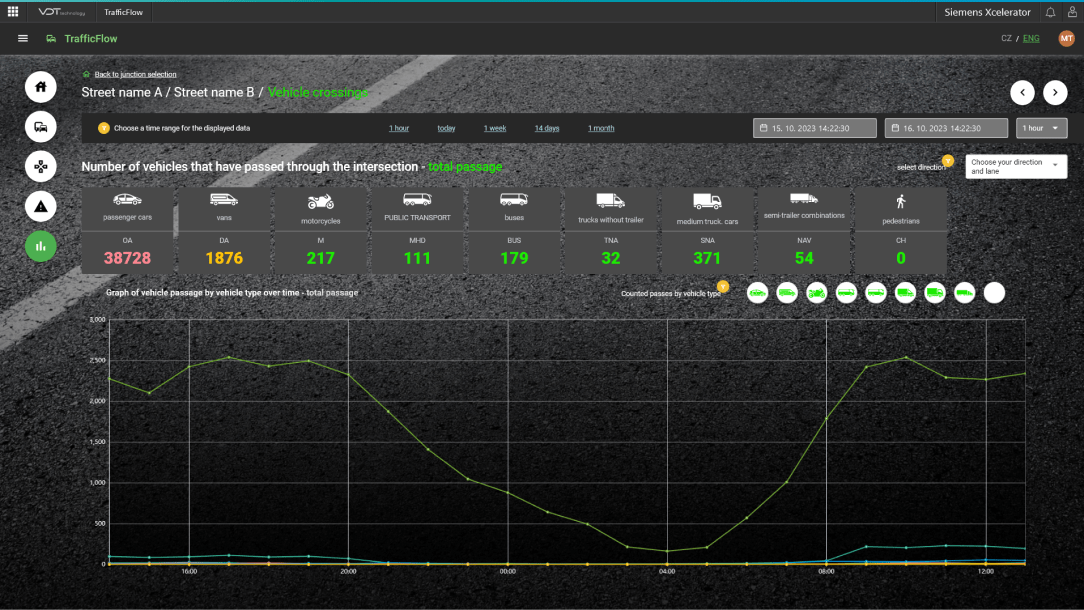Viewport: 1084px width, 610px height.
Task: Click the Vehicle crossings breadcrumb text
Action: pyautogui.click(x=317, y=92)
